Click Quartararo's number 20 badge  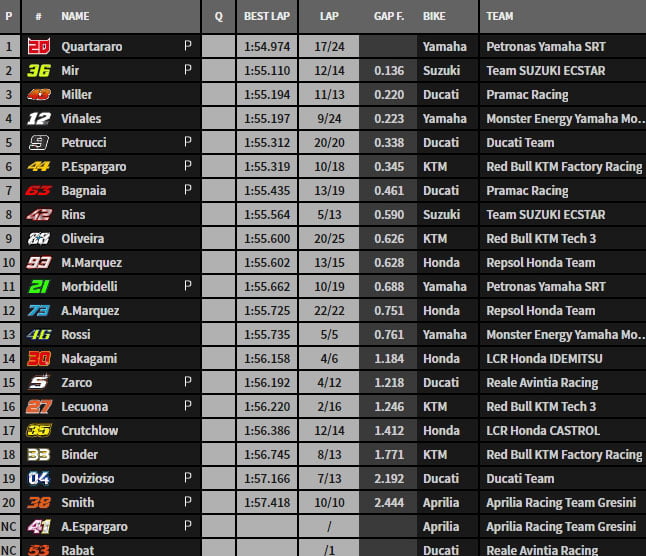click(x=39, y=46)
